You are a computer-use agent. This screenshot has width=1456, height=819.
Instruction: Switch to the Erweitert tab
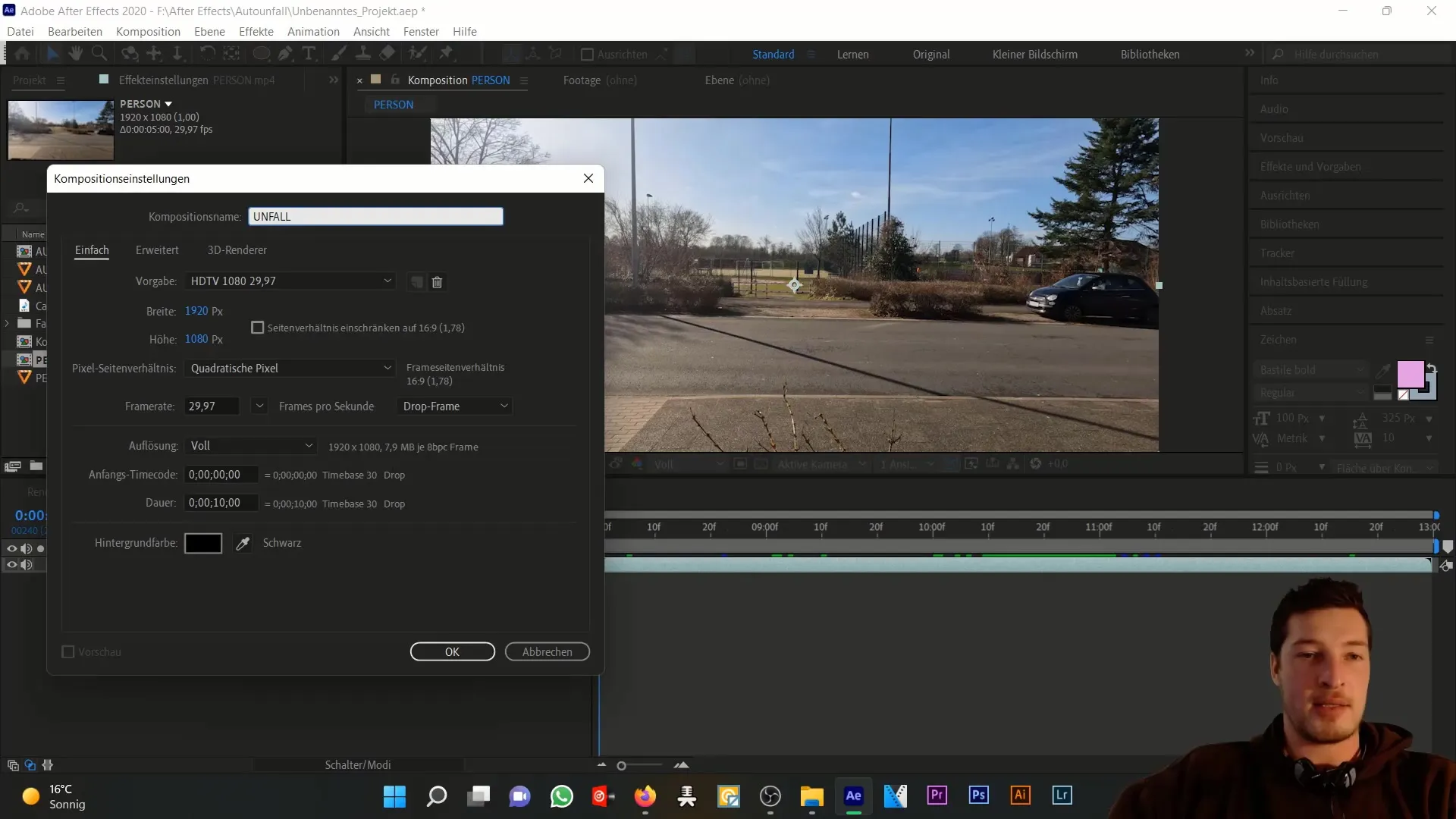[x=157, y=250]
